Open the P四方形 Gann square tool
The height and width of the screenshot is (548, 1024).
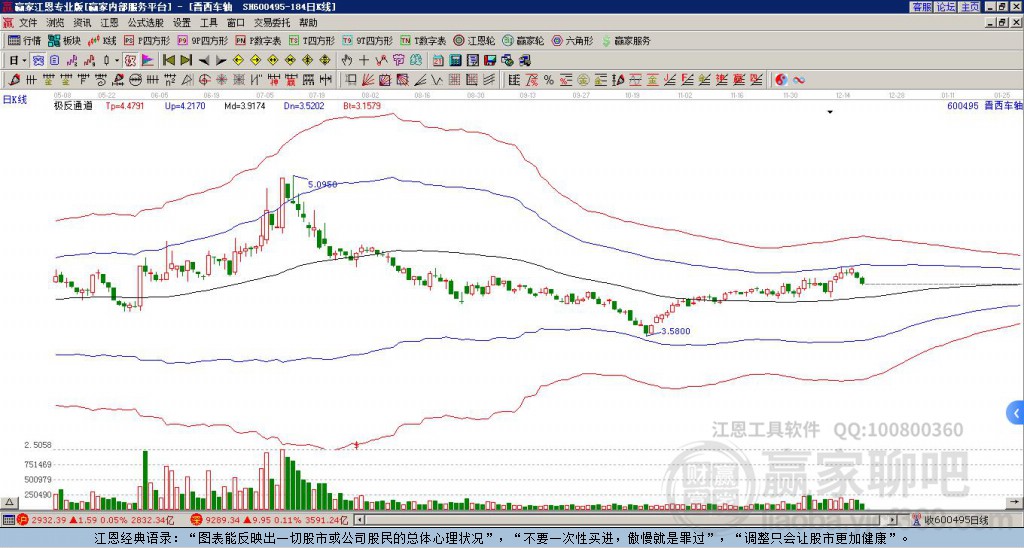(147, 40)
